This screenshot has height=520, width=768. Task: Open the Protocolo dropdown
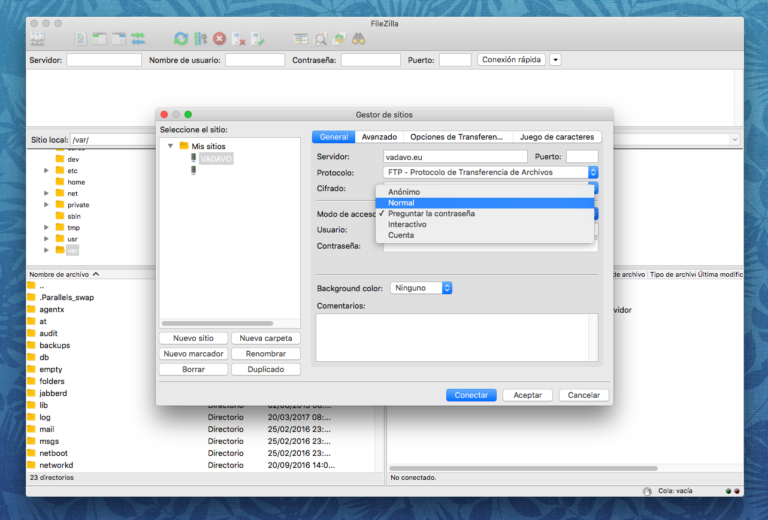click(x=490, y=172)
